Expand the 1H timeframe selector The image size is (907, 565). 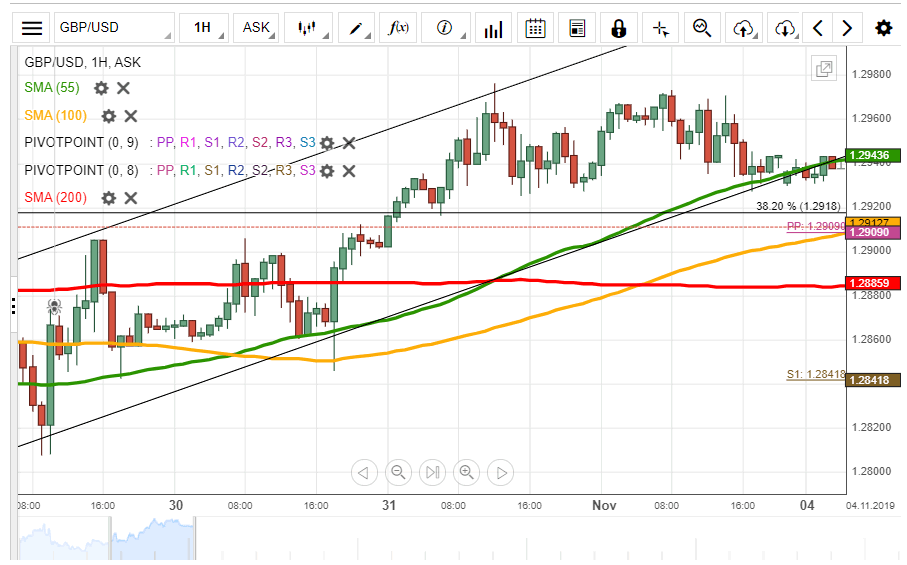click(203, 28)
